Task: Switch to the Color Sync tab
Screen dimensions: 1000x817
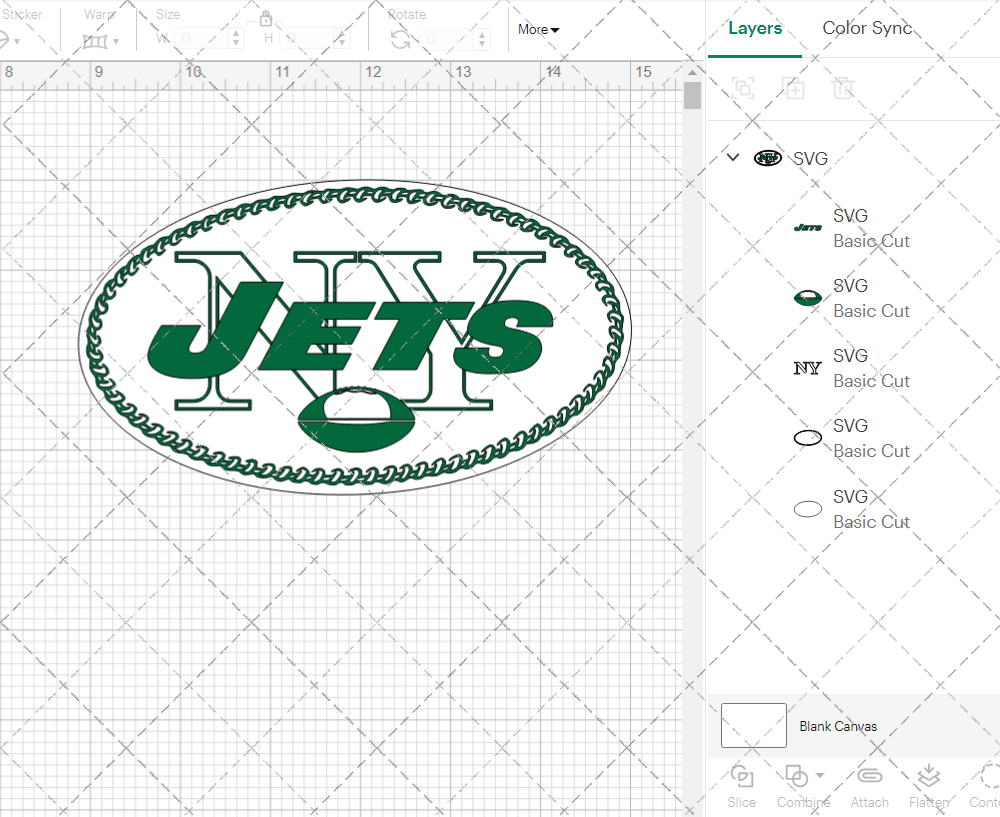Action: click(867, 28)
